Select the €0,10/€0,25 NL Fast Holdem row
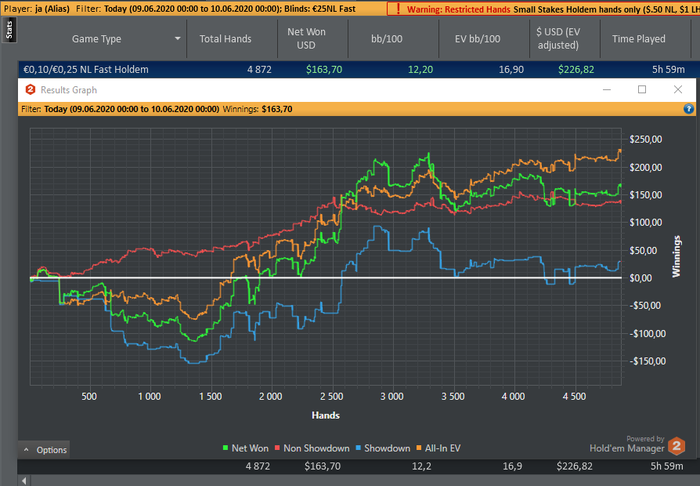Viewport: 700px width, 486px height. pyautogui.click(x=357, y=70)
